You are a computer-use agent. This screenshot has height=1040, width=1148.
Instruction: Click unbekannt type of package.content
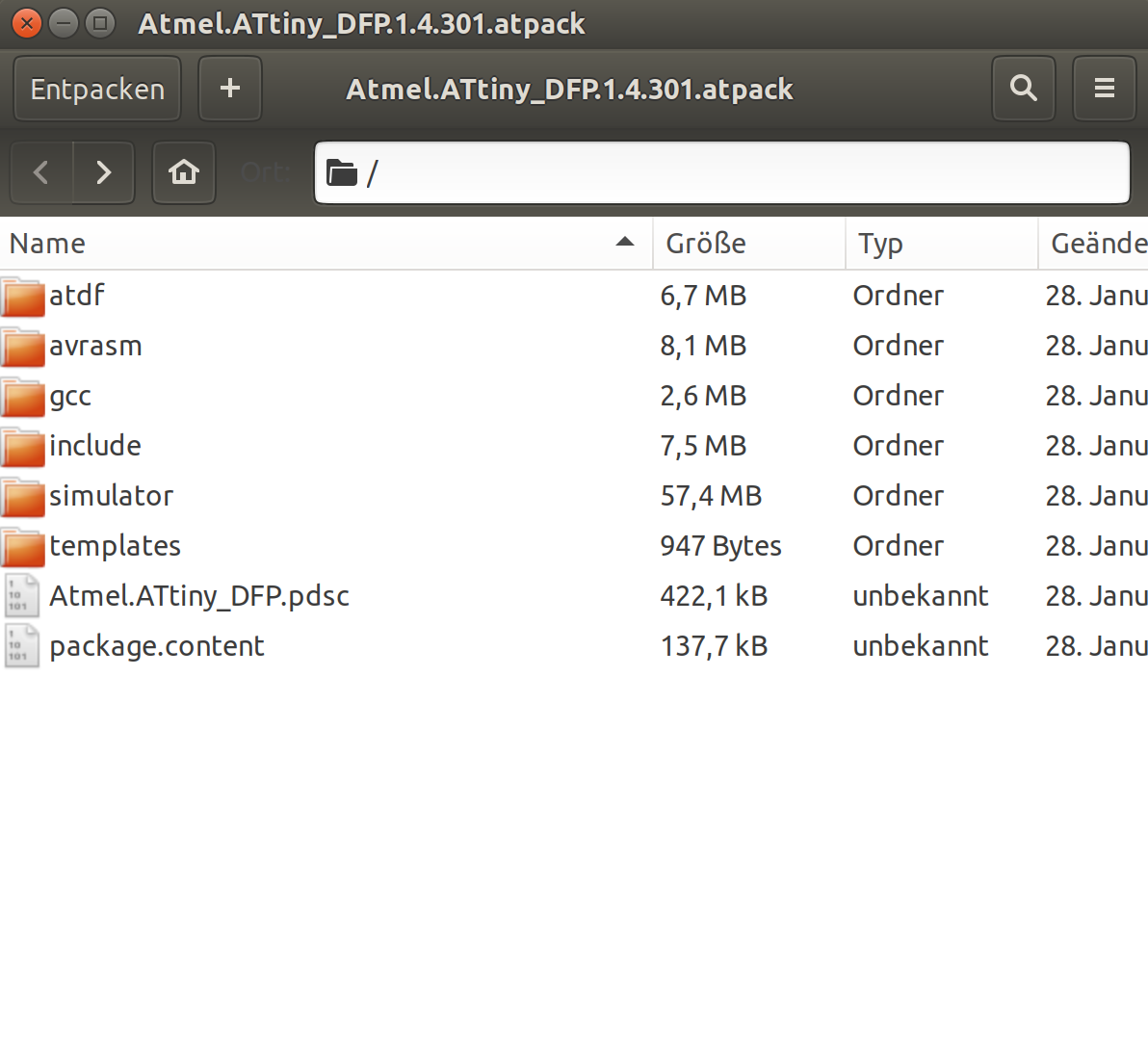[921, 646]
